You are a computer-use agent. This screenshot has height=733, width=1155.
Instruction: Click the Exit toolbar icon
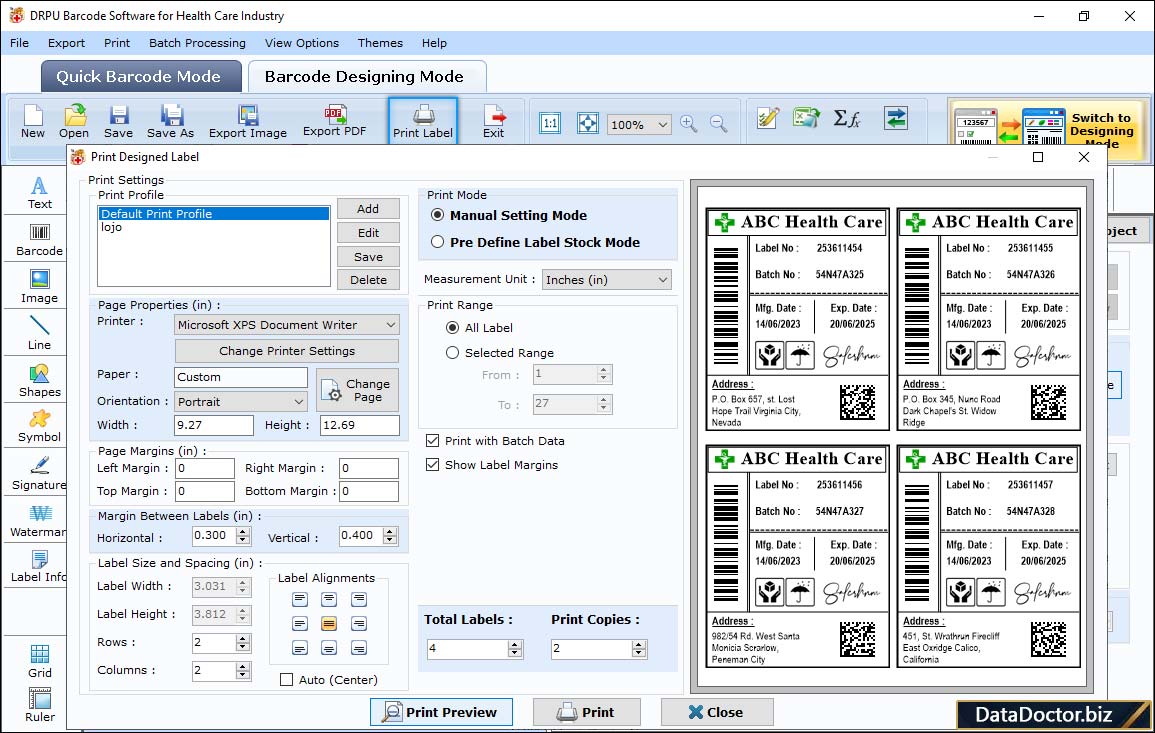point(494,122)
